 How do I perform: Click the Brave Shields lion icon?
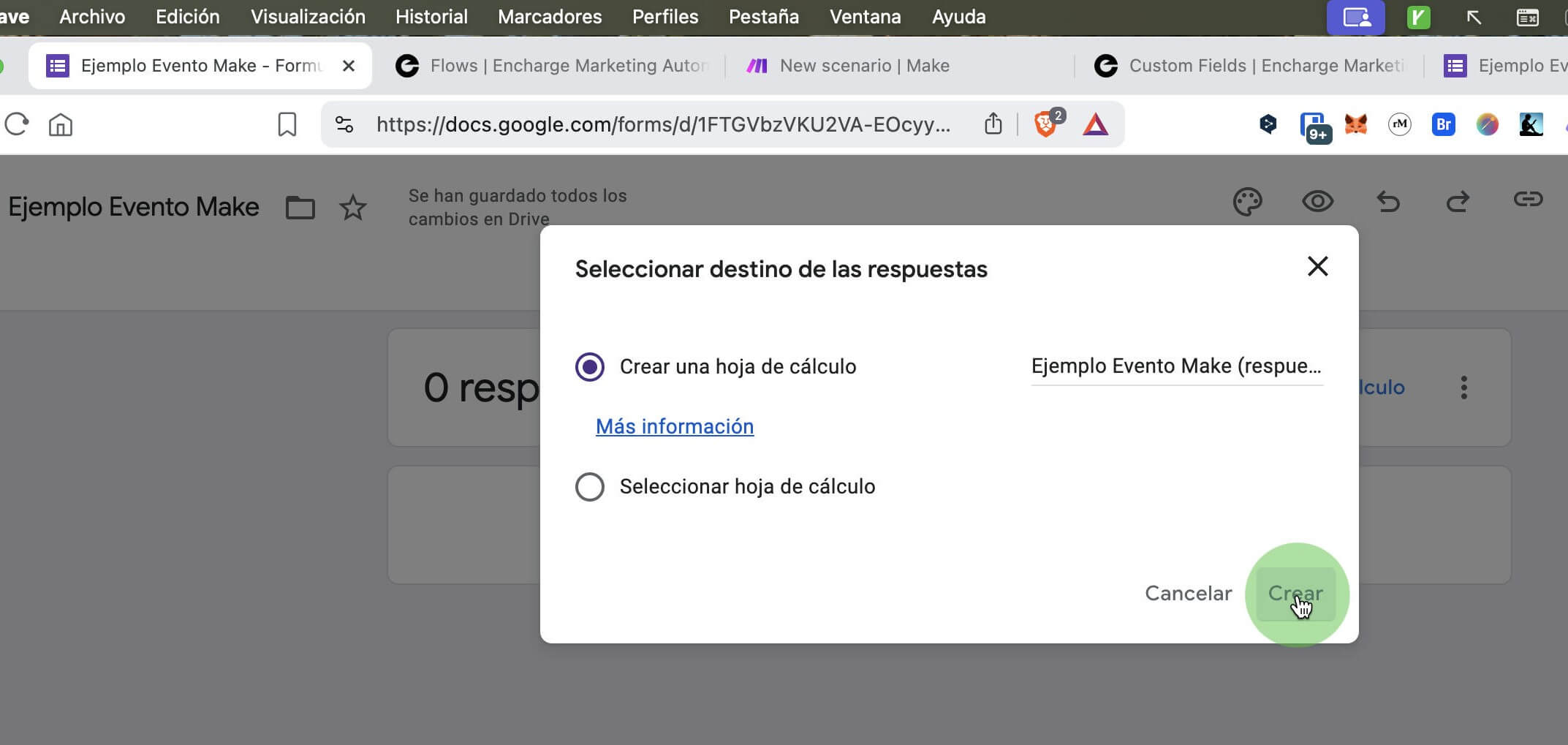pyautogui.click(x=1045, y=125)
